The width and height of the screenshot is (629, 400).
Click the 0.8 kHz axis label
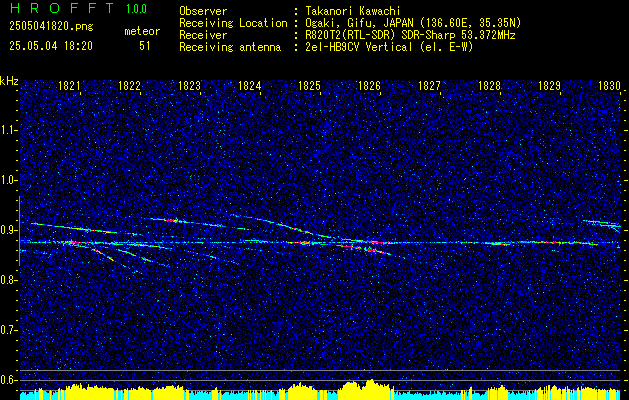(9, 280)
